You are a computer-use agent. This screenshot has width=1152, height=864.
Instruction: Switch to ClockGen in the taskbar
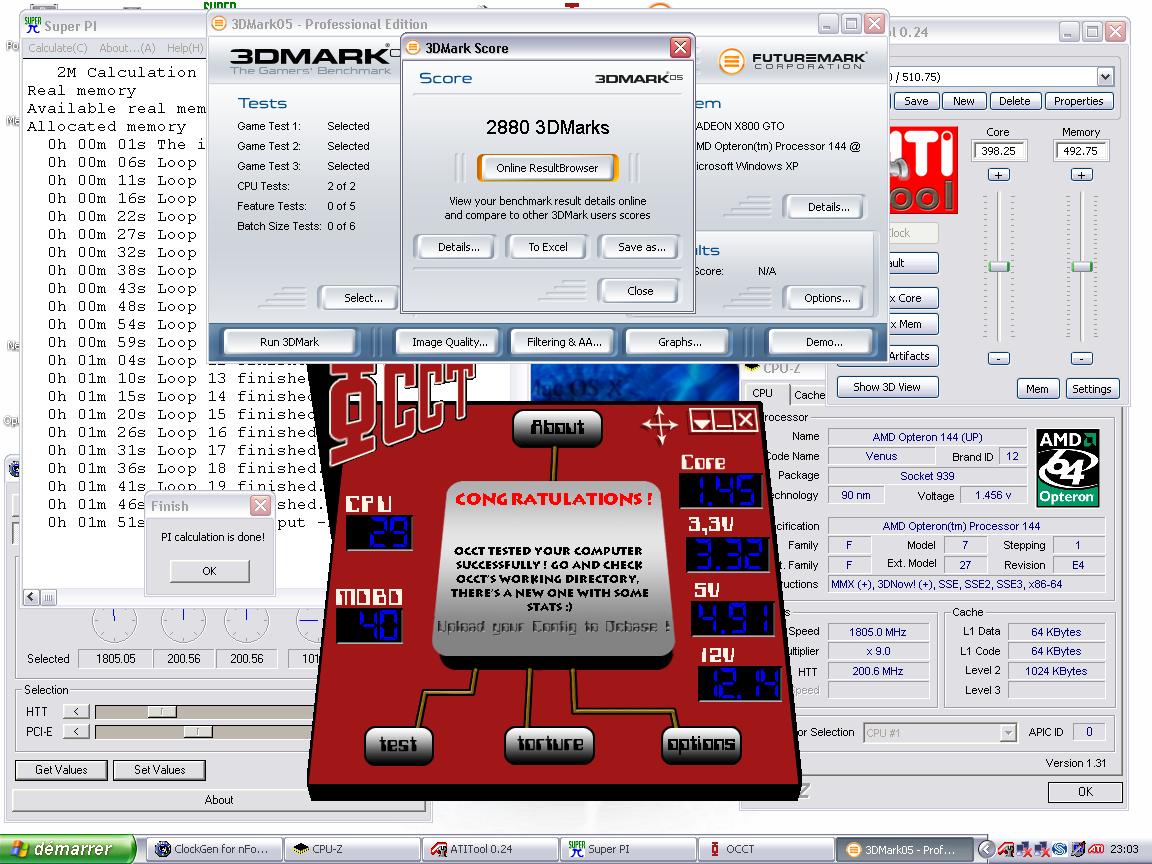pos(217,849)
